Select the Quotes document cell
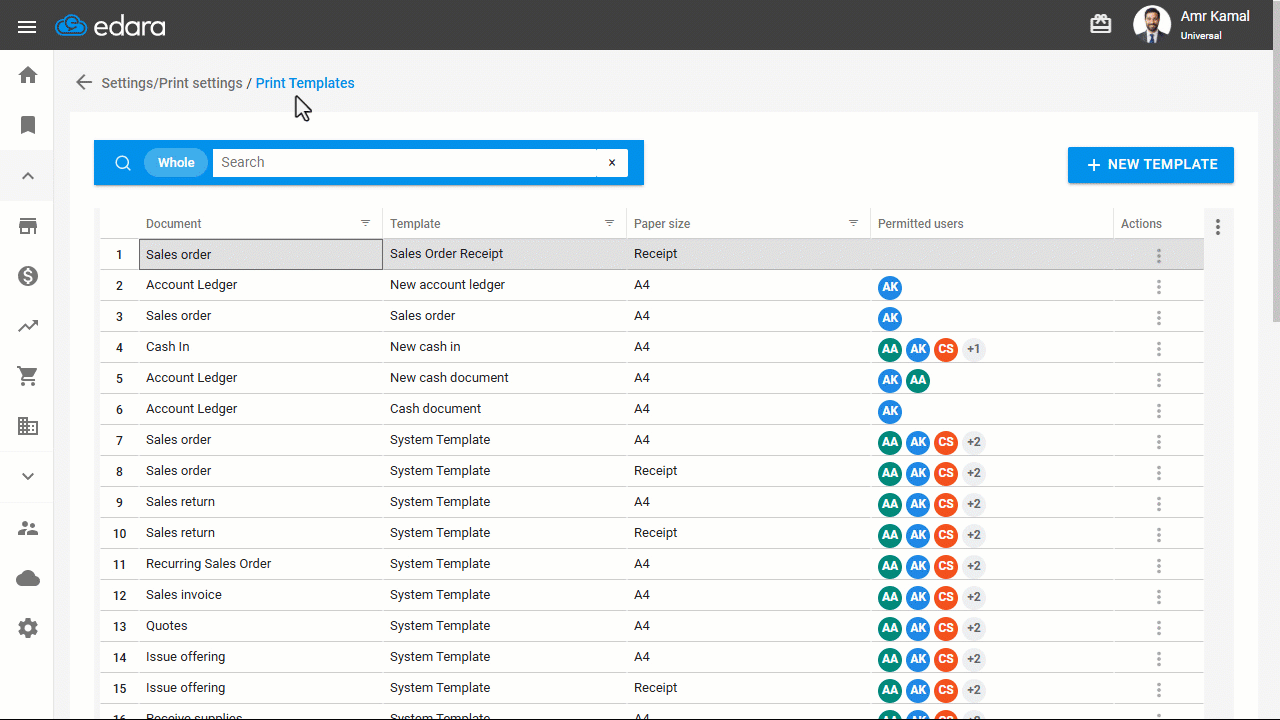The width and height of the screenshot is (1280, 720). (261, 626)
